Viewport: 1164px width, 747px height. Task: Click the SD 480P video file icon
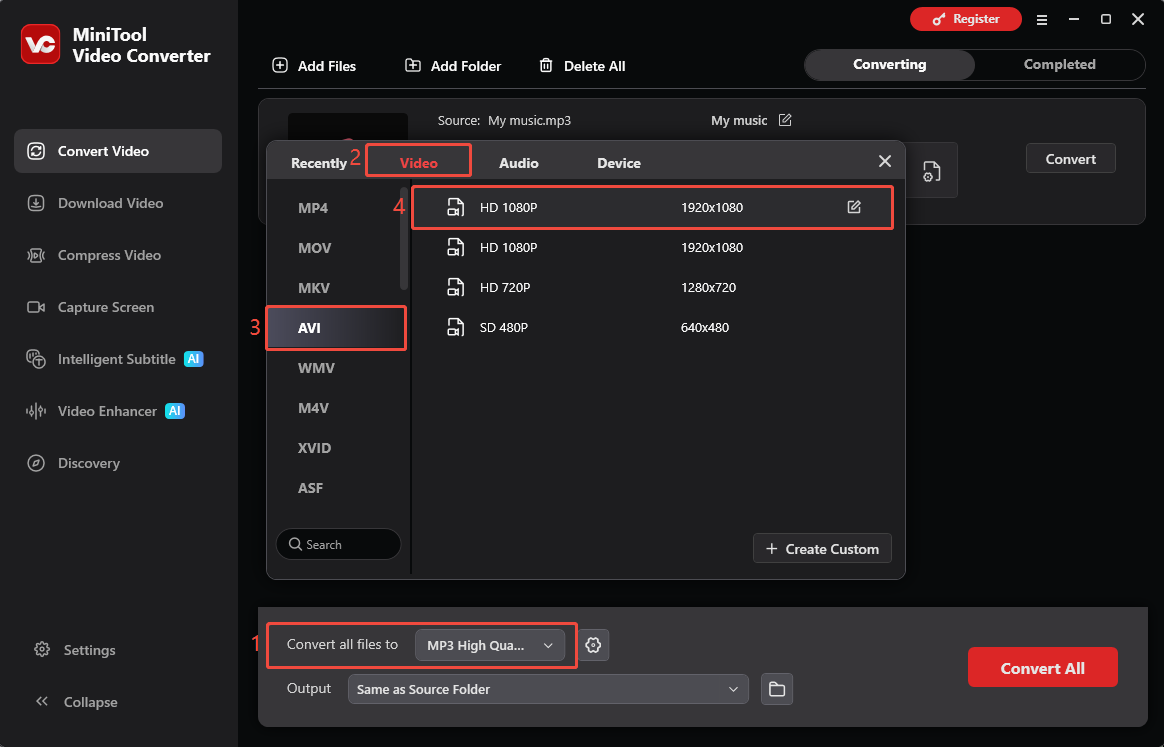[x=455, y=327]
